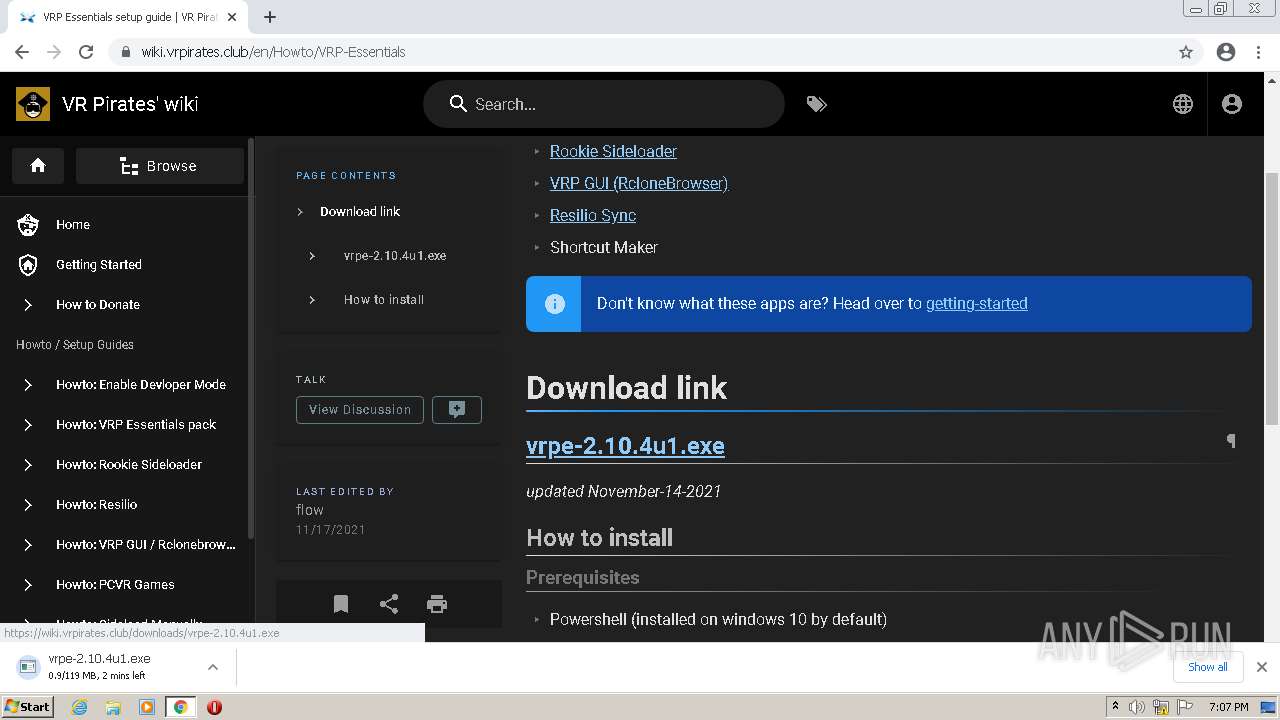Open the Browse navigation button

point(160,166)
